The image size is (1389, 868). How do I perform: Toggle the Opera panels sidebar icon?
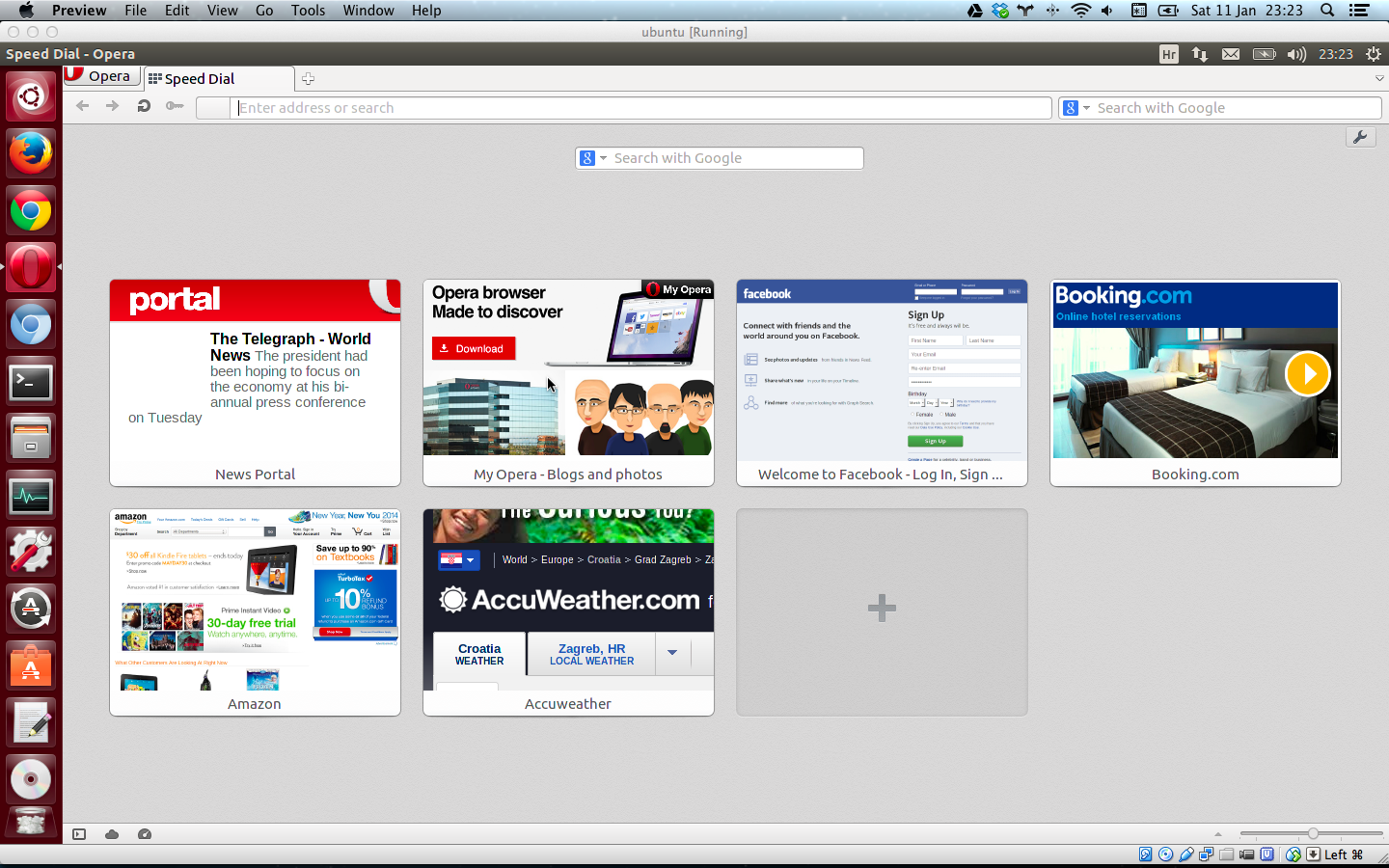[x=79, y=834]
